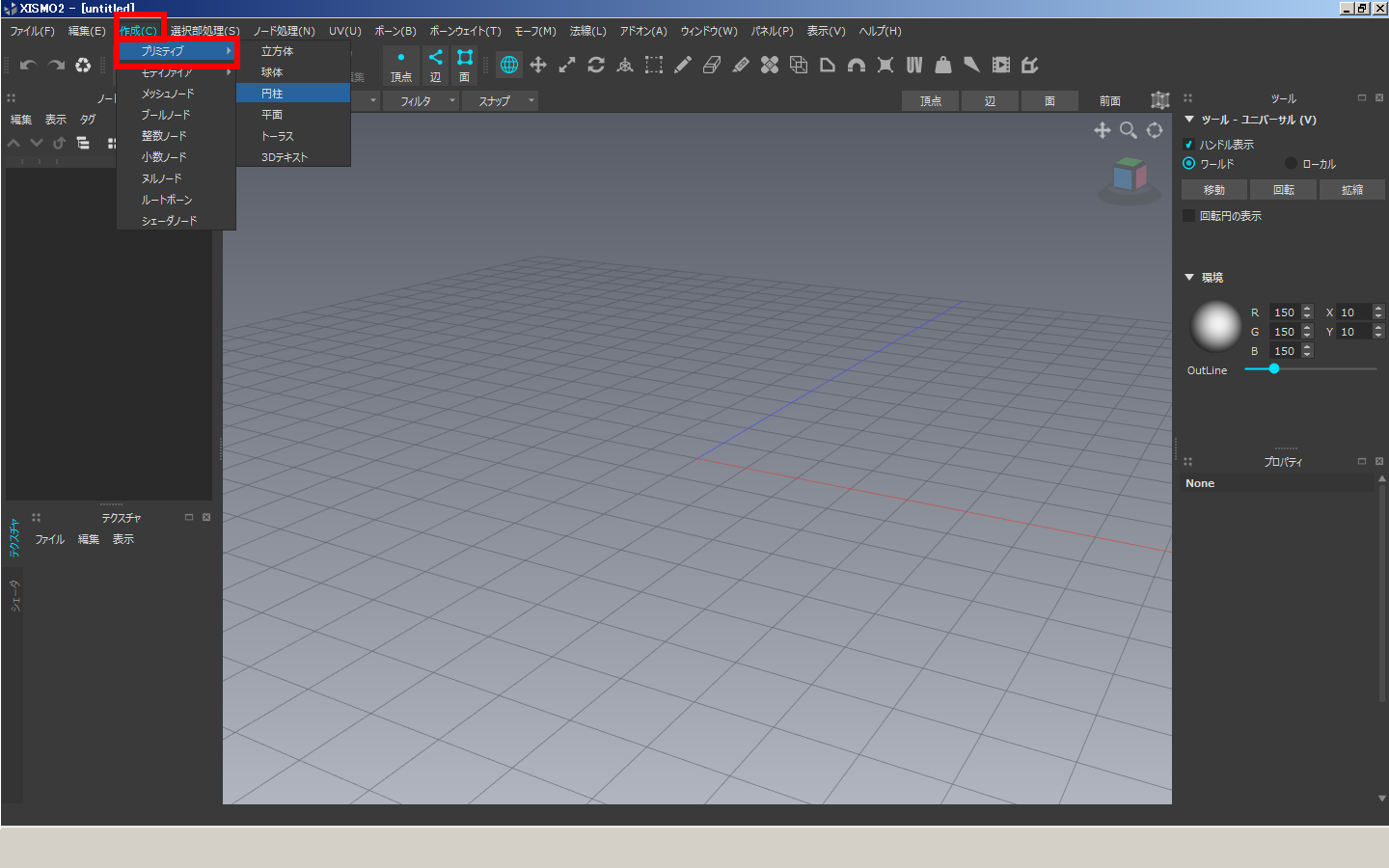The width and height of the screenshot is (1389, 868).
Task: Select the ワールド radio button
Action: pos(1188,164)
